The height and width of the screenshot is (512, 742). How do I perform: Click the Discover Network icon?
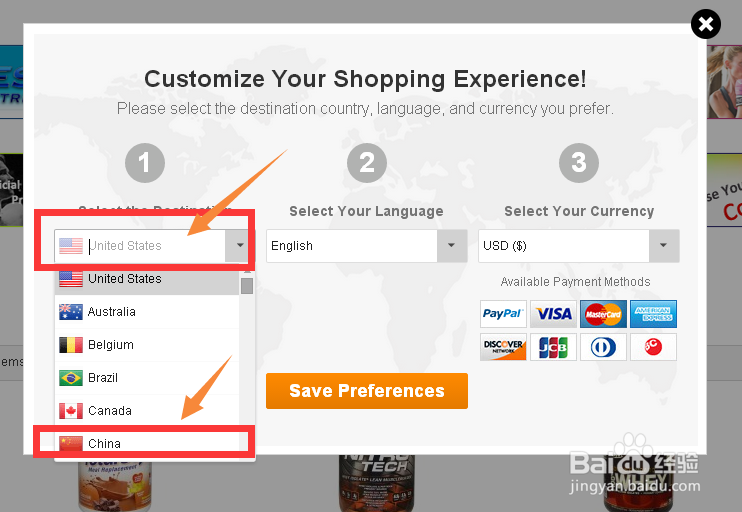click(503, 347)
